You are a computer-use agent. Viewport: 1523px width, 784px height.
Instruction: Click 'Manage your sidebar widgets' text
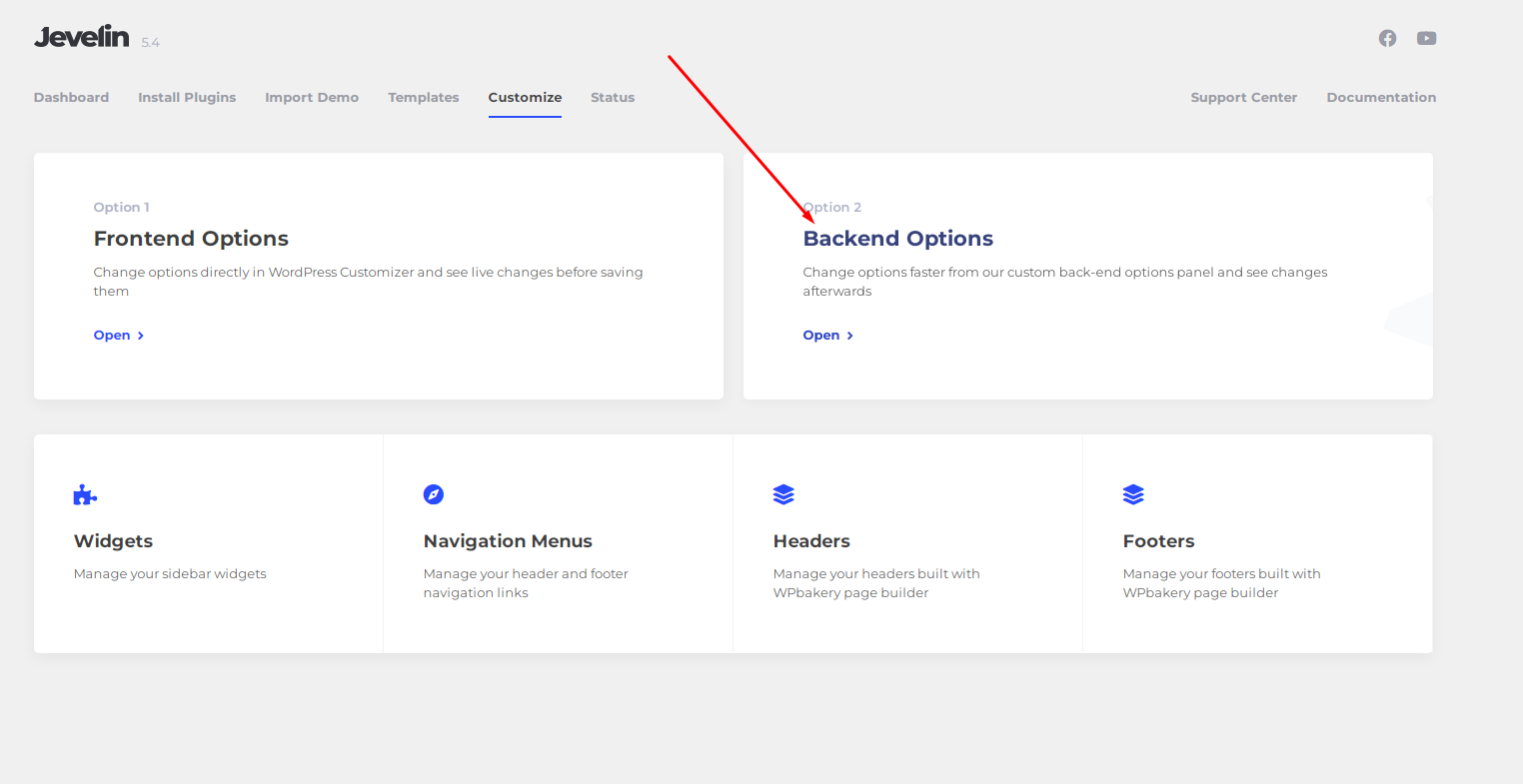(170, 573)
